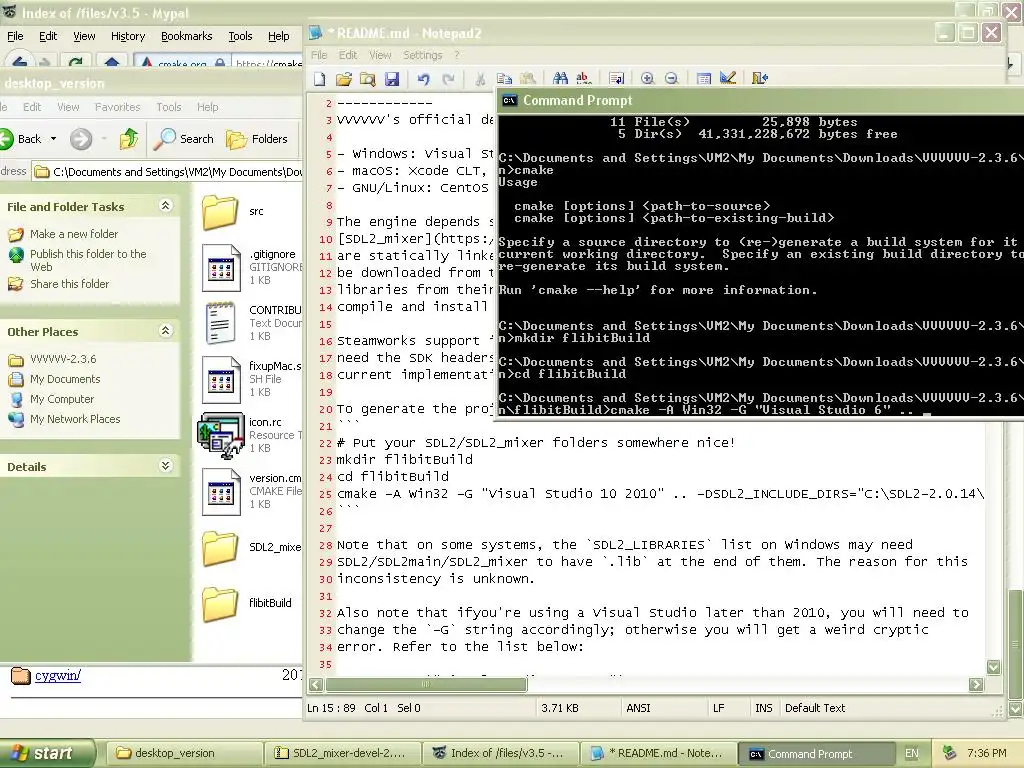Image resolution: width=1024 pixels, height=768 pixels.
Task: Click the Exit door icon in Notepad2
Action: (x=760, y=79)
